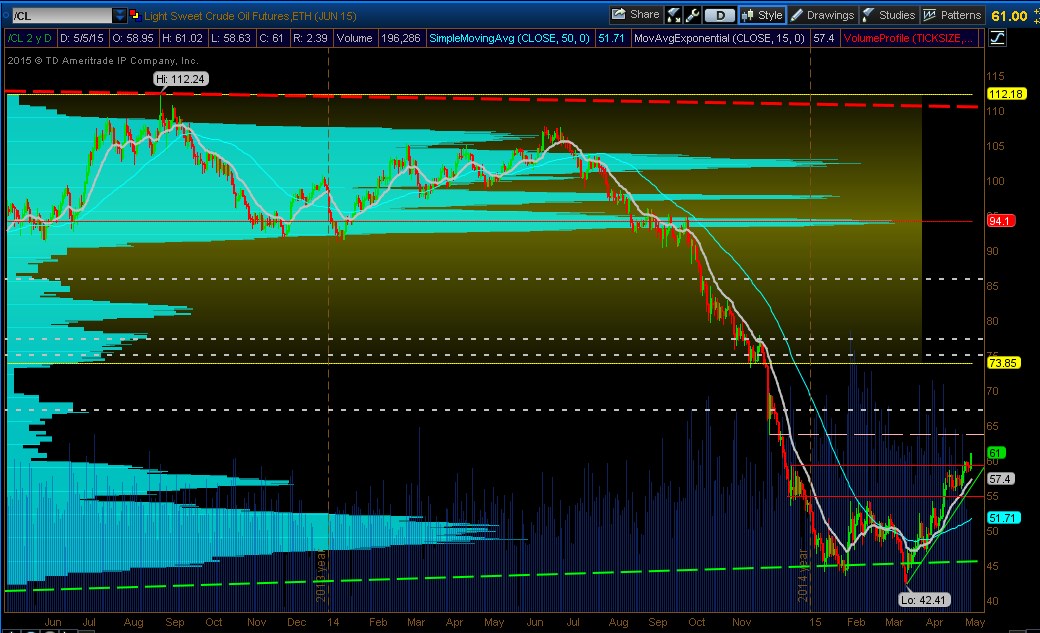Open the quick study flask icon
The height and width of the screenshot is (633, 1040).
675,15
